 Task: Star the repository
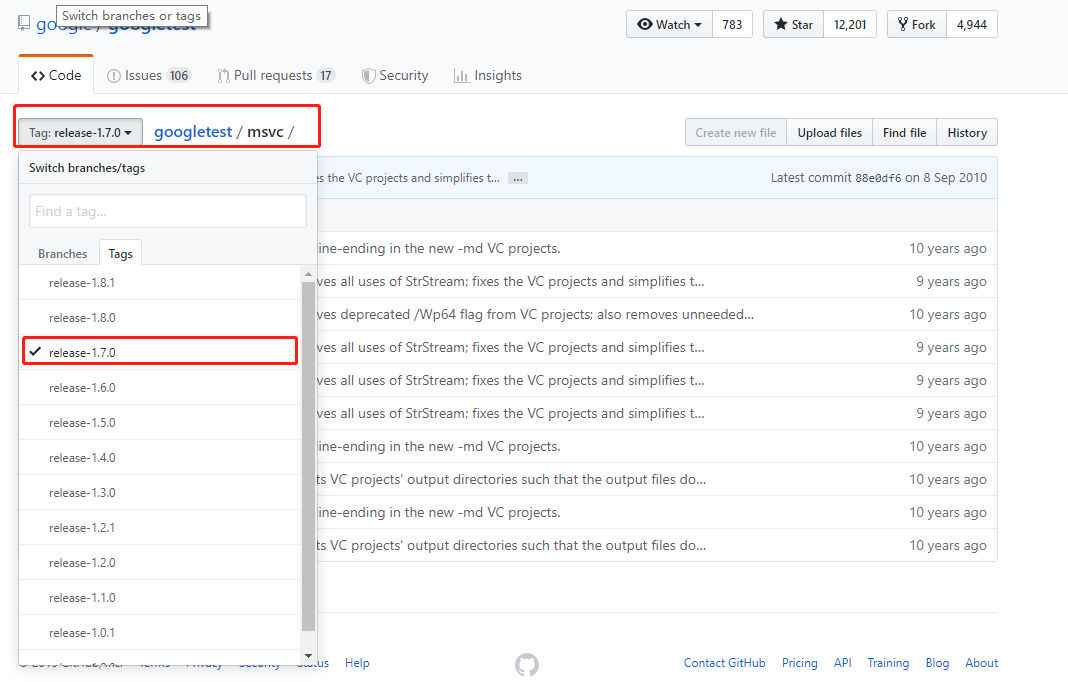pyautogui.click(x=794, y=25)
